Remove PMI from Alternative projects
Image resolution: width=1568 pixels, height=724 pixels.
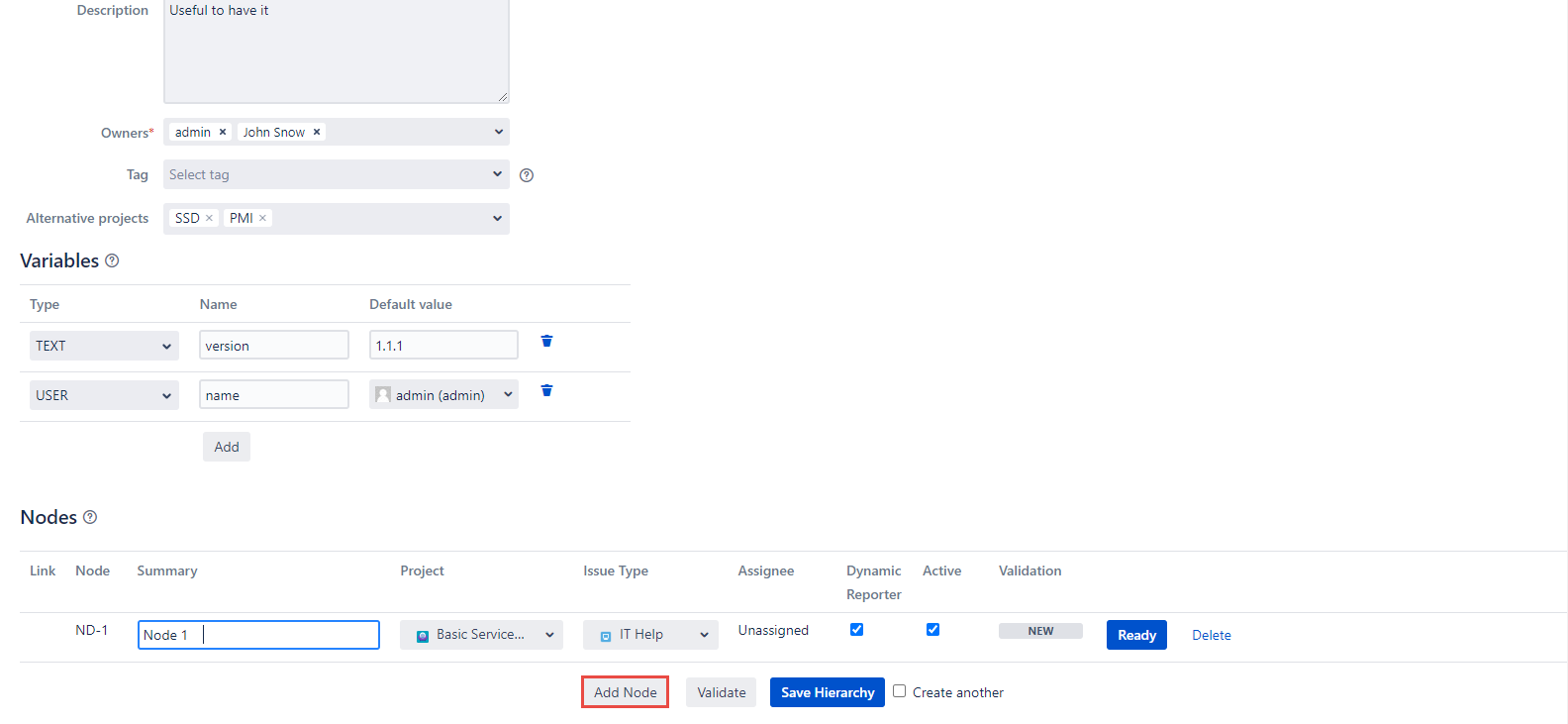tap(263, 218)
